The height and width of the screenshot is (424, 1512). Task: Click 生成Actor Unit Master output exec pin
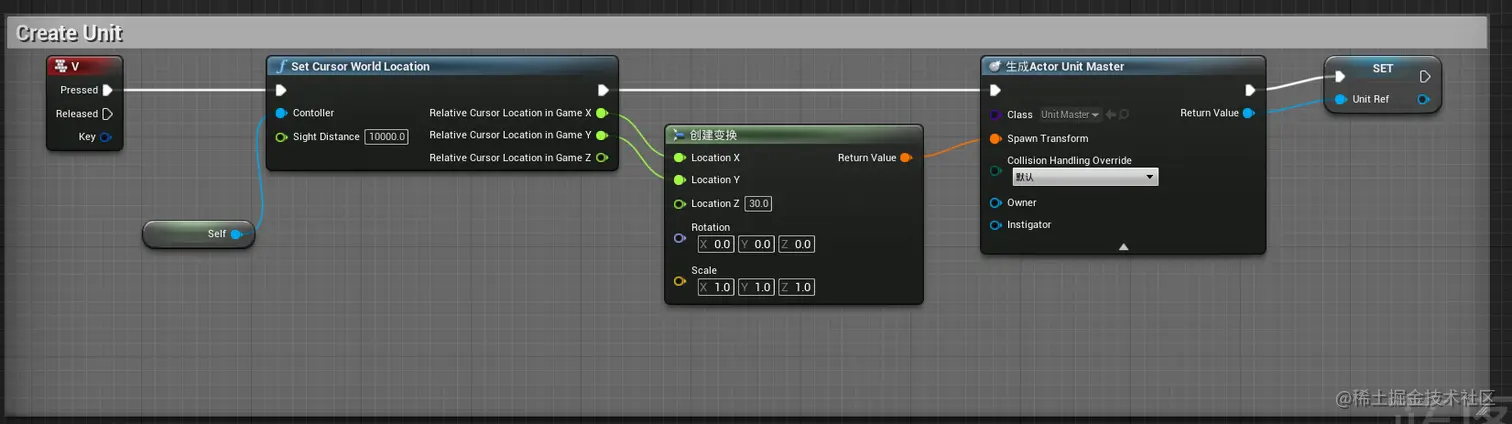coord(1250,90)
